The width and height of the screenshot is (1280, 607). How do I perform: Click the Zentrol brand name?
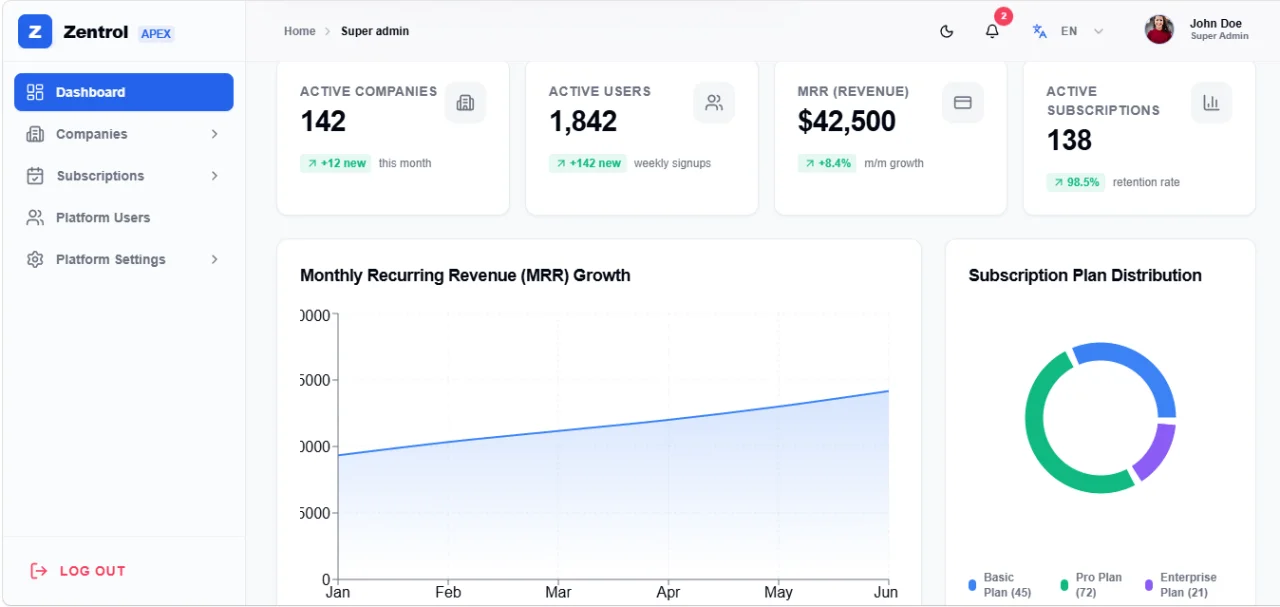pos(95,32)
